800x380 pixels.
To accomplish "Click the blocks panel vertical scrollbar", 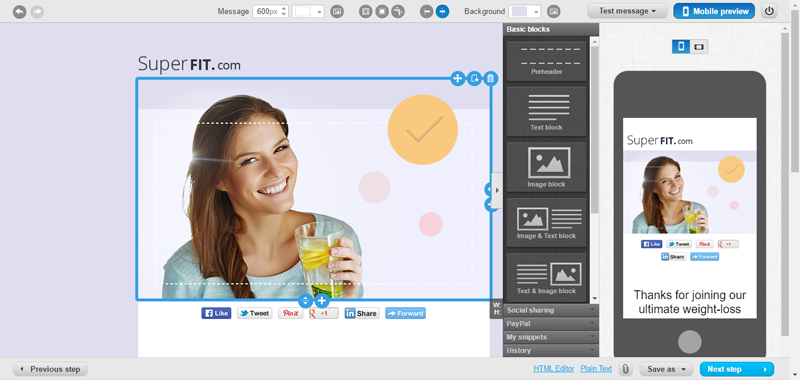I will [x=594, y=130].
